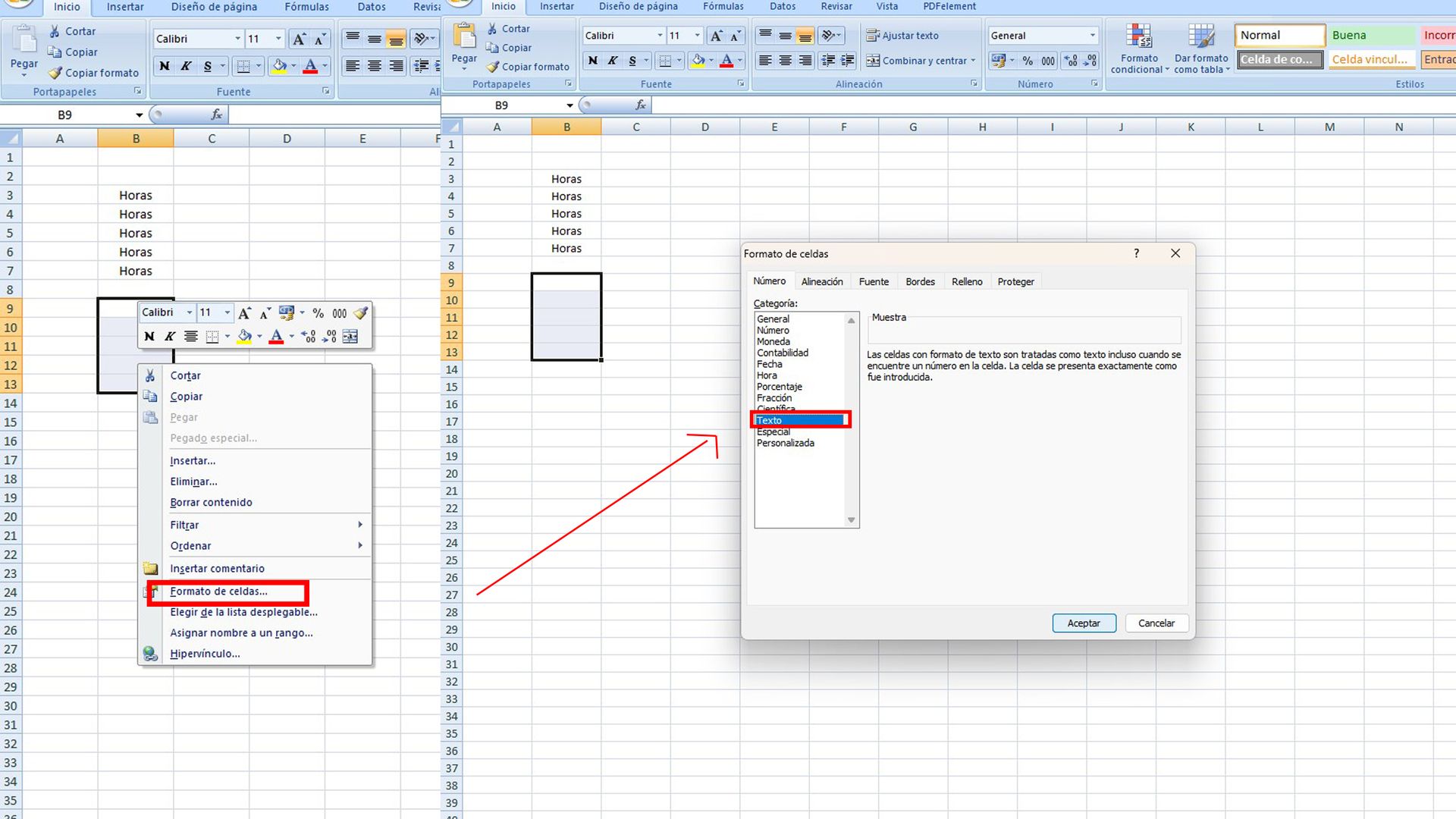Click the Ajustar texto icon
This screenshot has height=819, width=1456.
click(872, 36)
